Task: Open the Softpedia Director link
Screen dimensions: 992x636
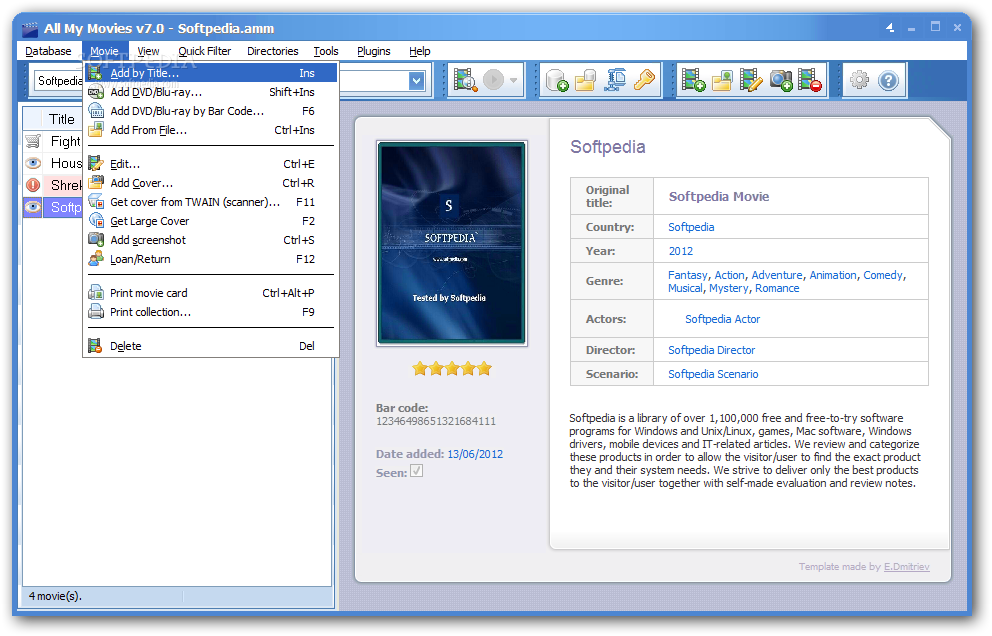Action: click(x=712, y=351)
